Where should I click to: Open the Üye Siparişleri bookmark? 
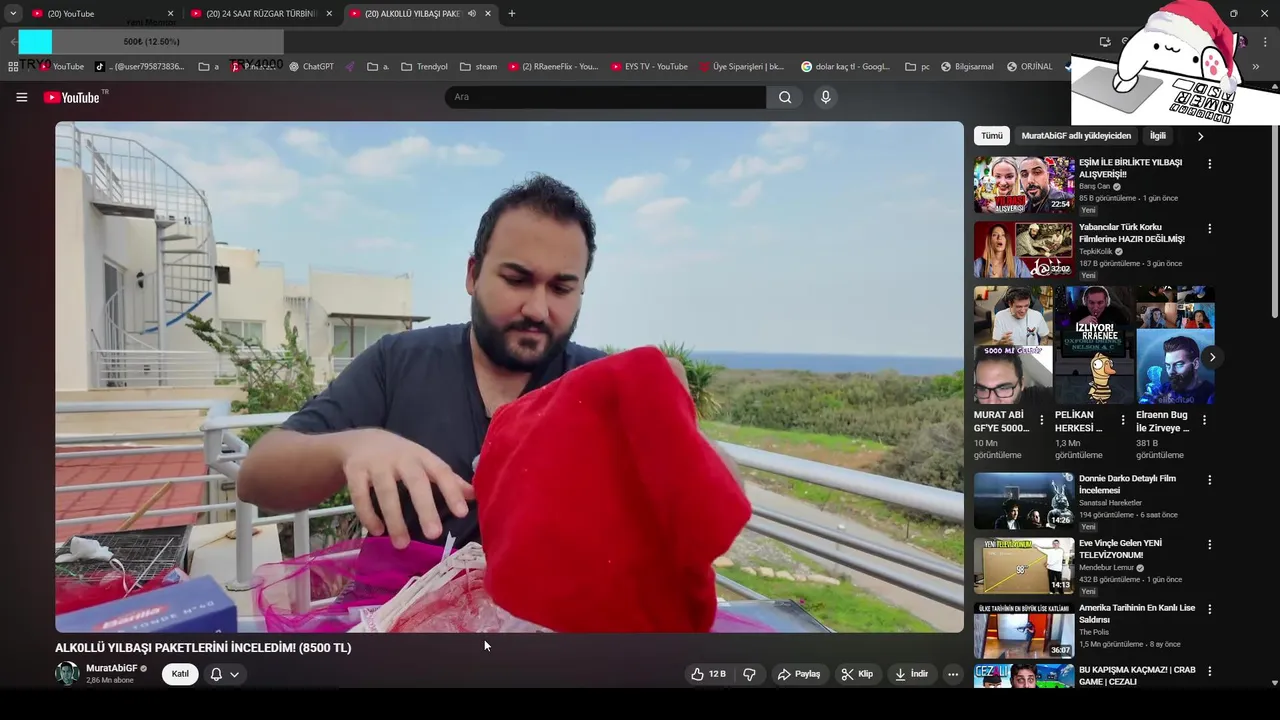pos(742,67)
